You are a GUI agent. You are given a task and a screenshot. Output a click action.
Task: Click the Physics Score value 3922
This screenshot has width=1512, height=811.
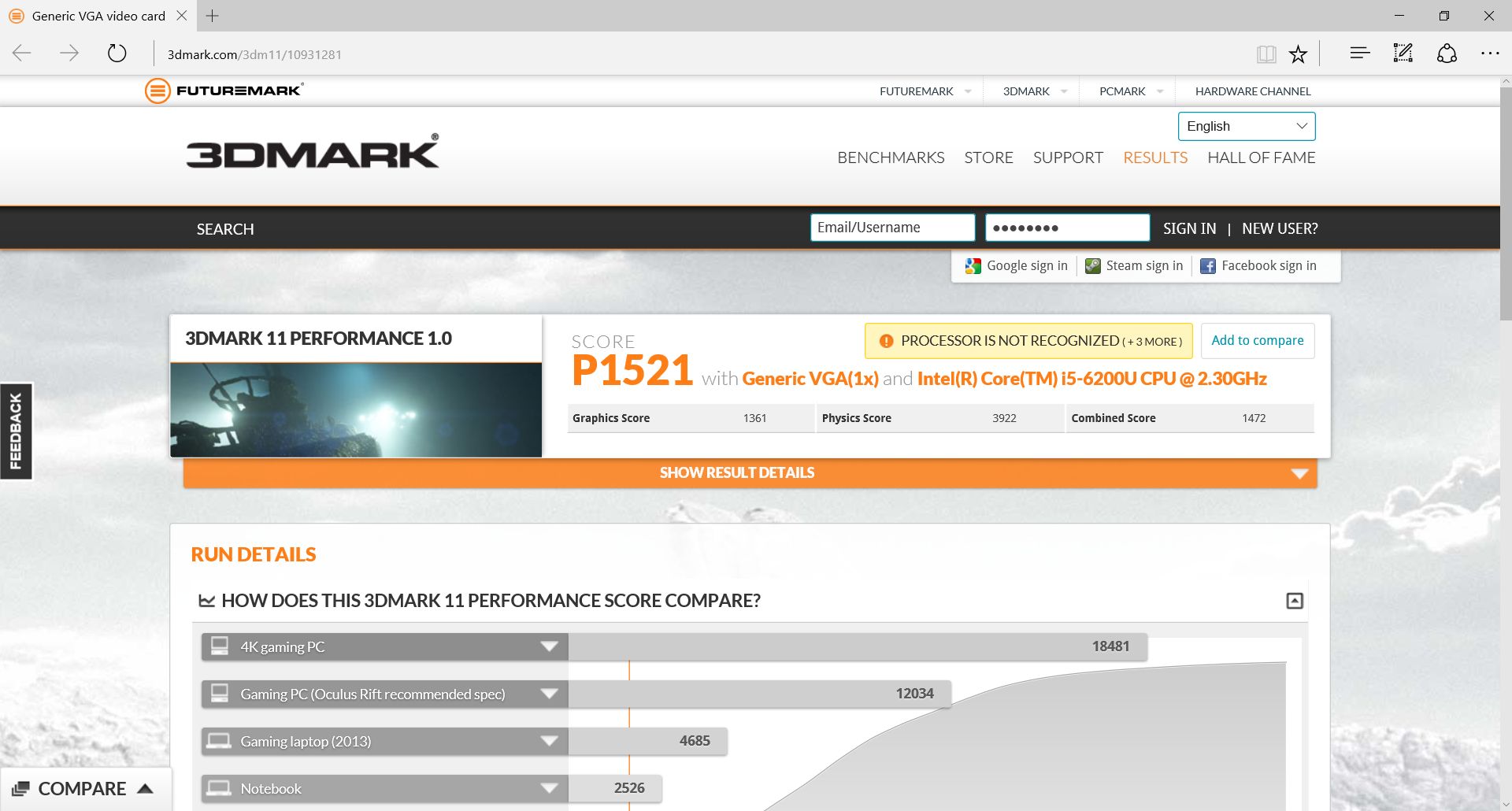[1004, 418]
